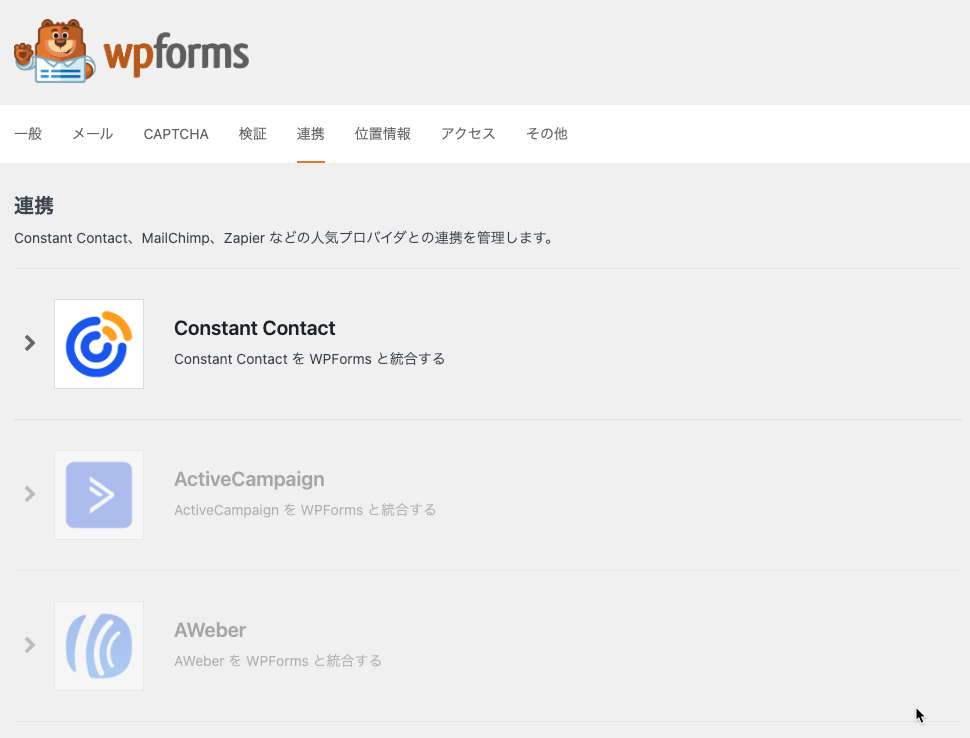Click the ActiveCampaign heading title
The image size is (970, 738).
(x=249, y=479)
